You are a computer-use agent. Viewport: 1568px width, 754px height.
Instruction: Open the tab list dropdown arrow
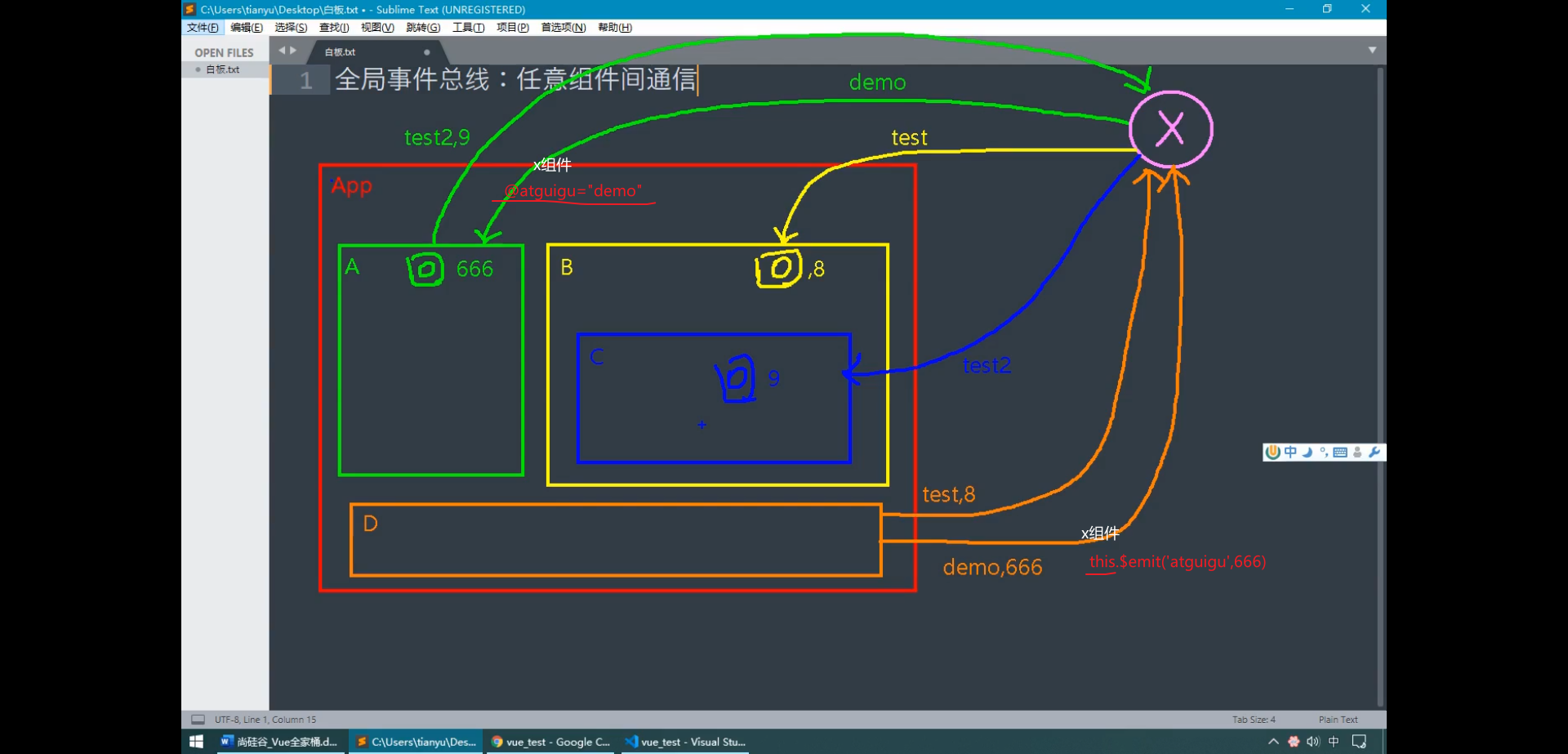point(1372,51)
